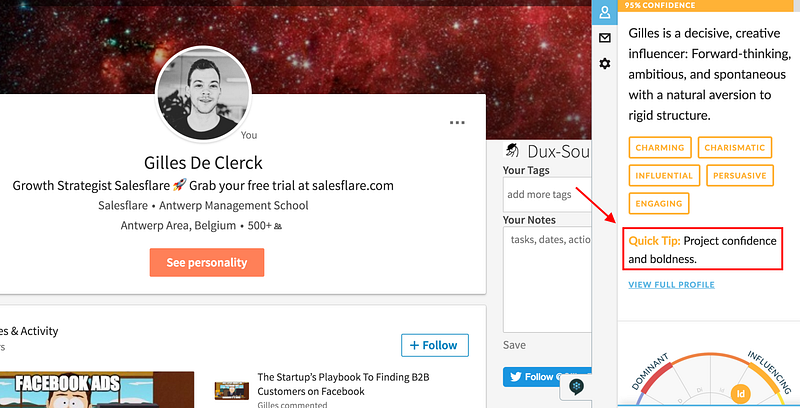
Task: Click the + Follow button
Action: (435, 345)
